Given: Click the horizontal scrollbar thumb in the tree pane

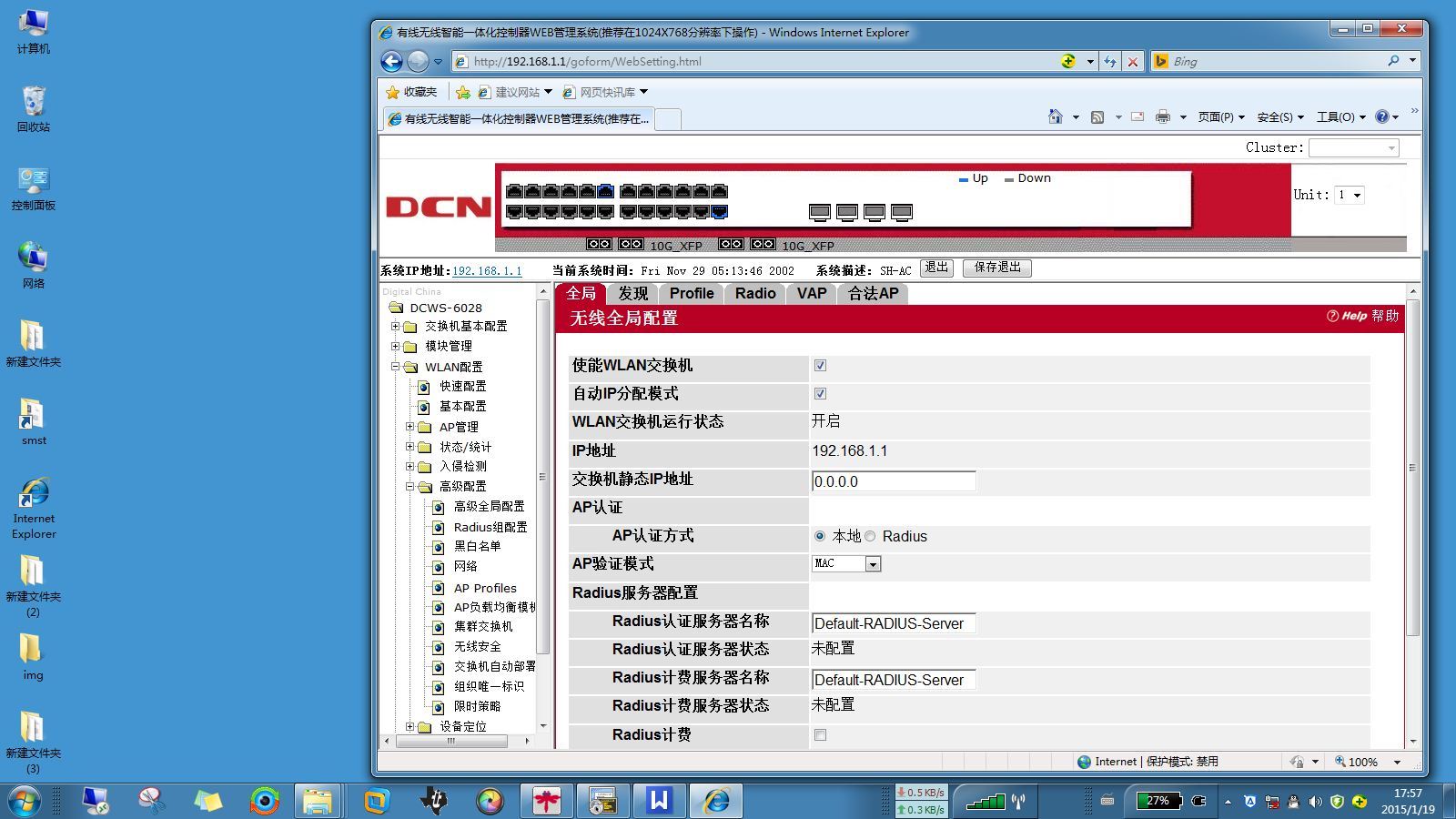Looking at the screenshot, I should tap(451, 741).
